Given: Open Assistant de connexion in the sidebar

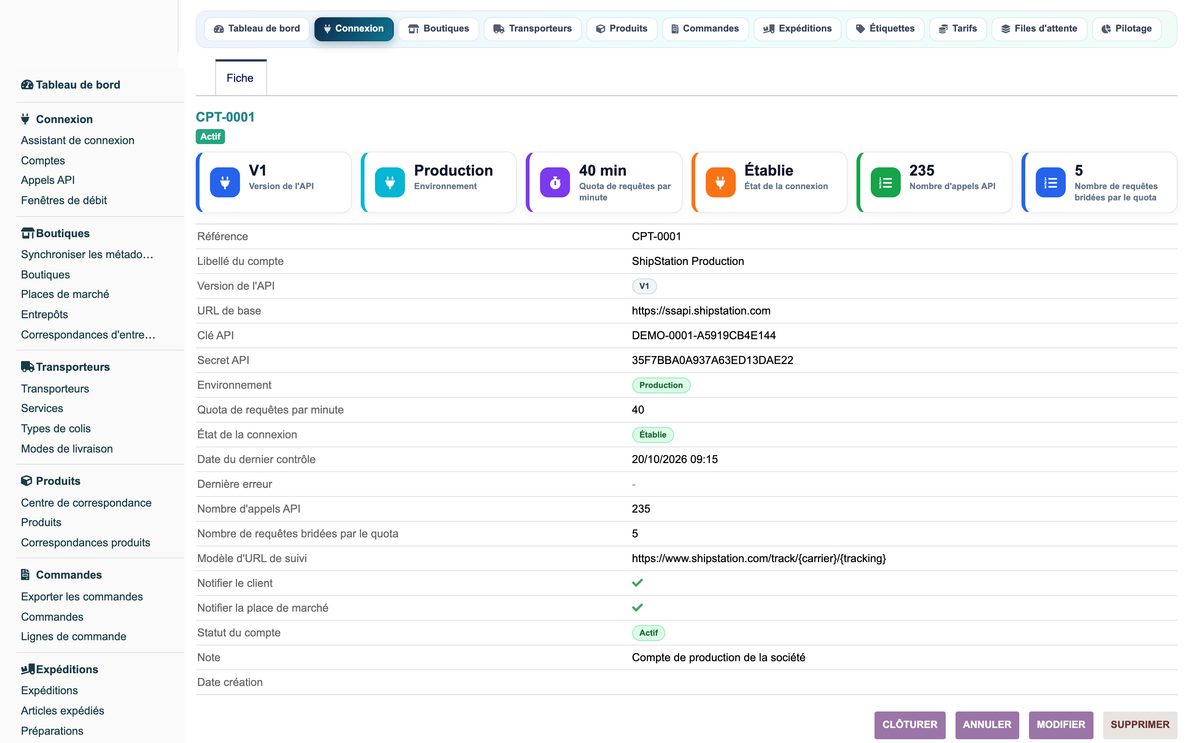Looking at the screenshot, I should 78,141.
